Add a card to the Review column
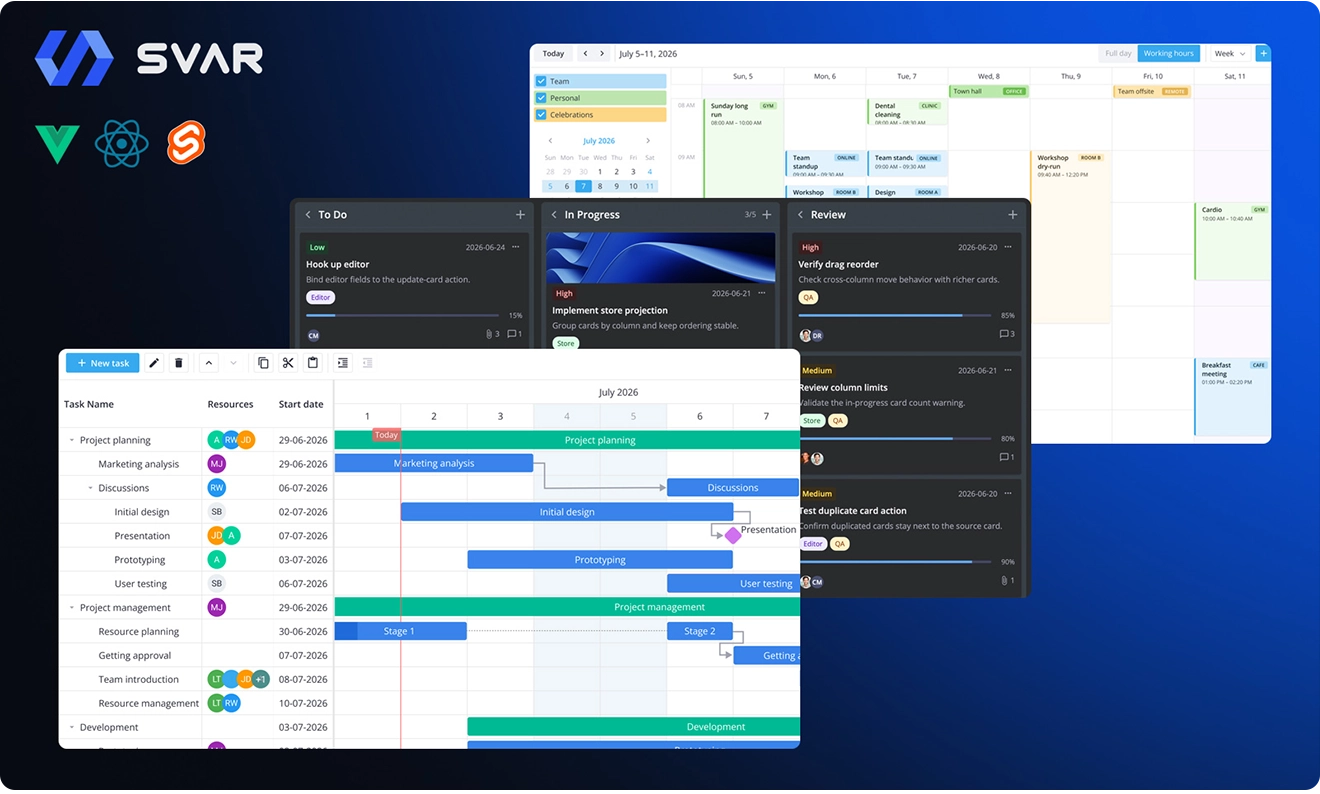1320x794 pixels. pos(1013,215)
